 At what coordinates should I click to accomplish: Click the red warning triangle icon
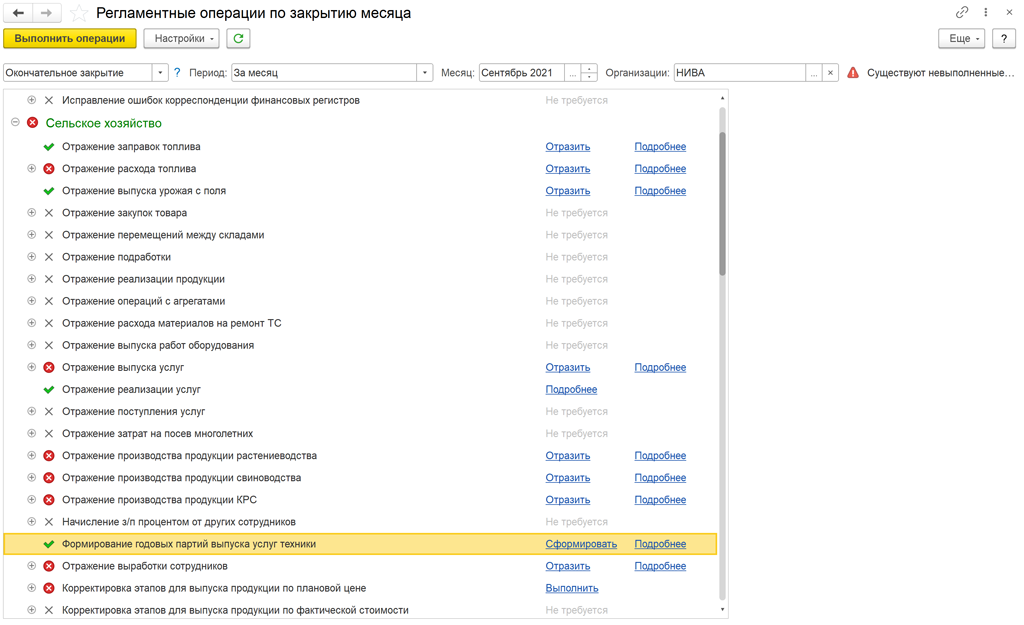coord(853,73)
